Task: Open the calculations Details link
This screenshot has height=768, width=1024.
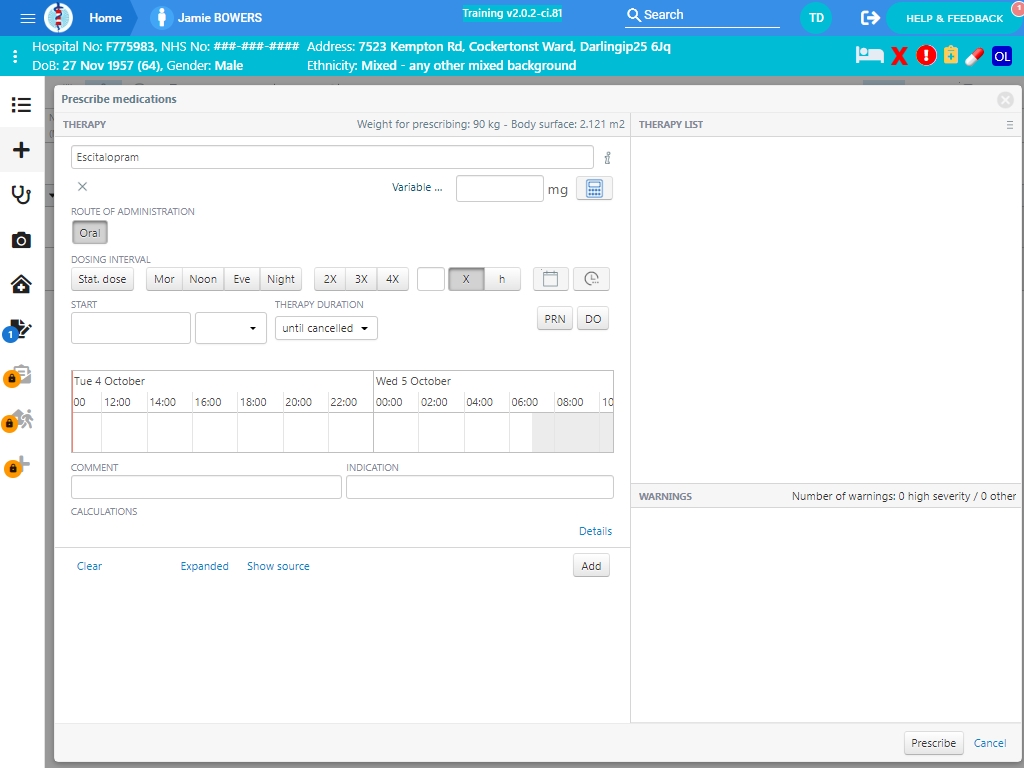Action: [x=596, y=531]
